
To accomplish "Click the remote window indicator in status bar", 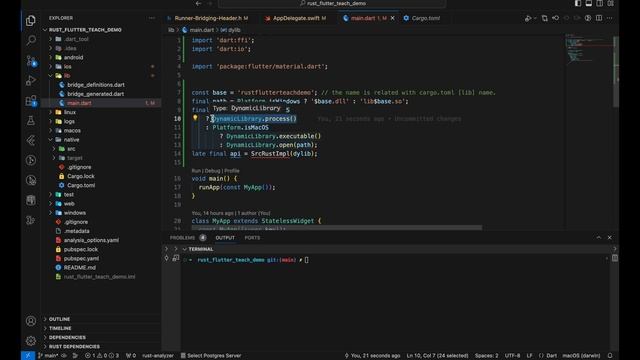I will click(27, 356).
